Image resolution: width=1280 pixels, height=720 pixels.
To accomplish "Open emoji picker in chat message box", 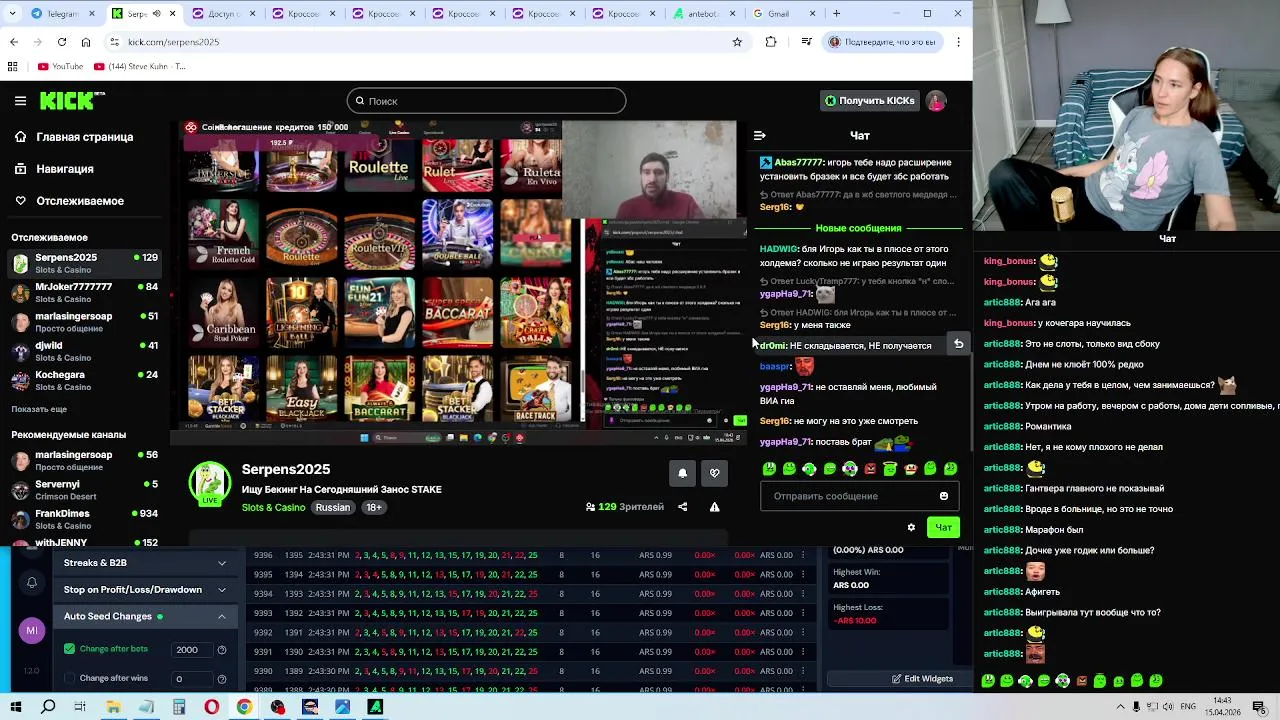I will (944, 496).
